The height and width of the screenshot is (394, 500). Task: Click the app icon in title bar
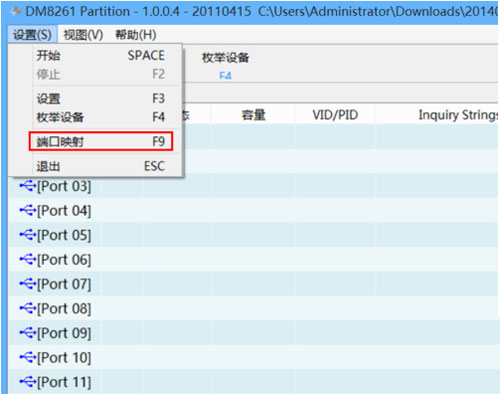pyautogui.click(x=15, y=12)
